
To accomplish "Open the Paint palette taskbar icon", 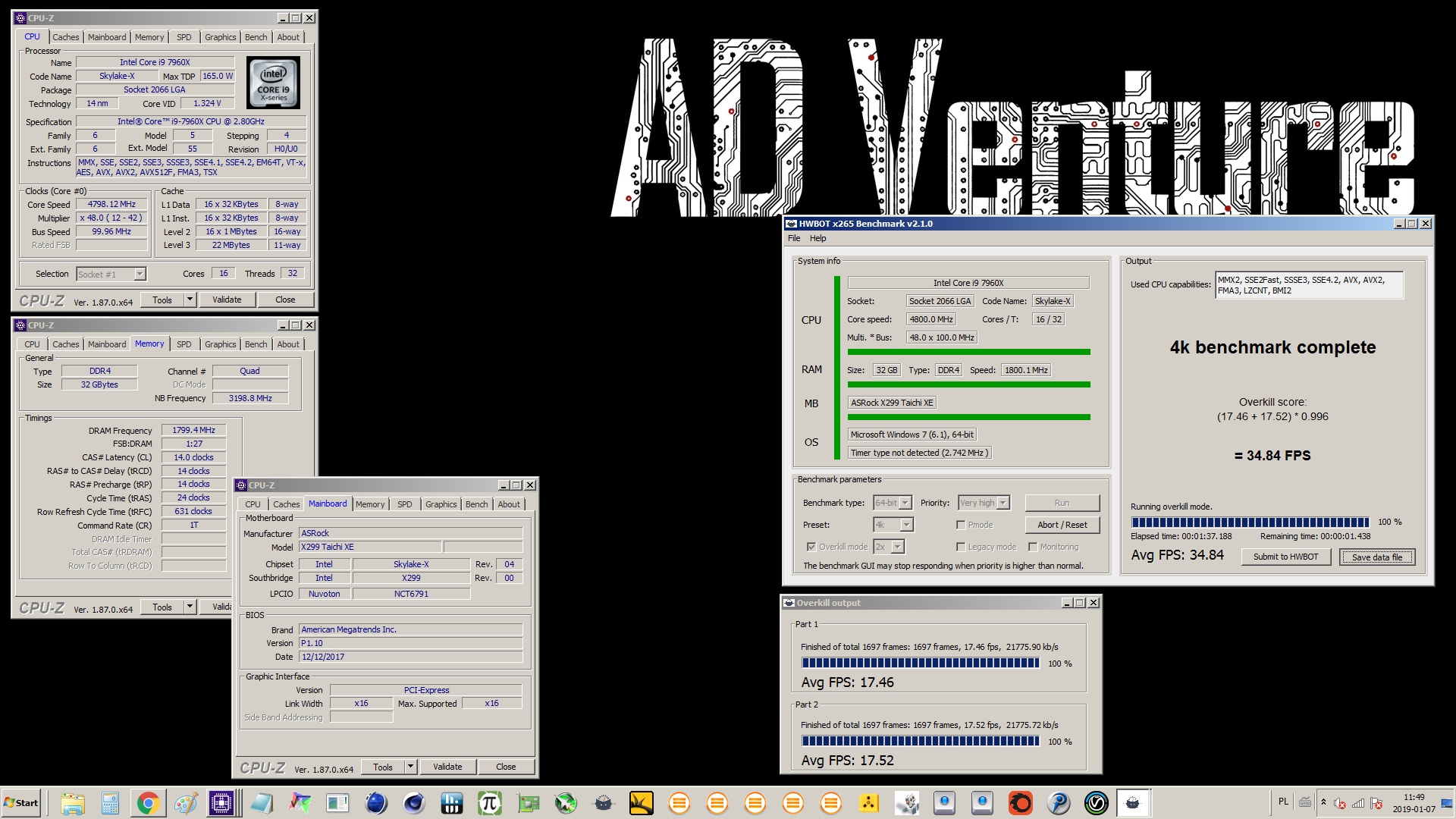I will click(x=186, y=803).
